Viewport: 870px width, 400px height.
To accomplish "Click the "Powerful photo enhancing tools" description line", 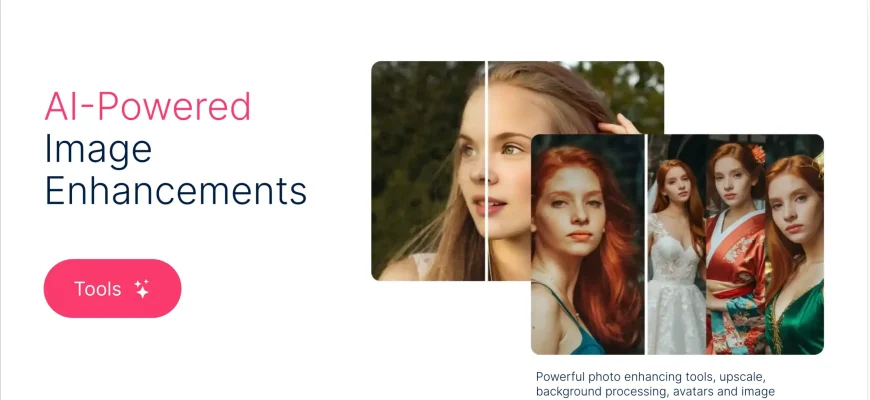I will click(x=651, y=377).
